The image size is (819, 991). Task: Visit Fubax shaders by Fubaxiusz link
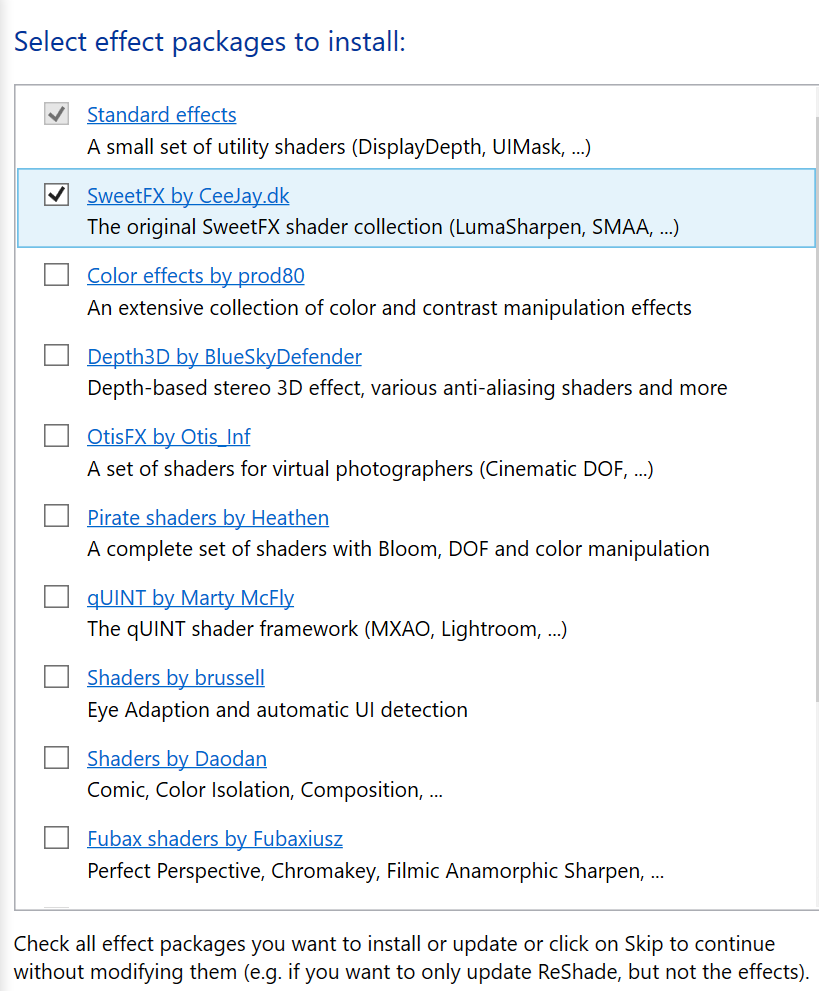tap(215, 839)
